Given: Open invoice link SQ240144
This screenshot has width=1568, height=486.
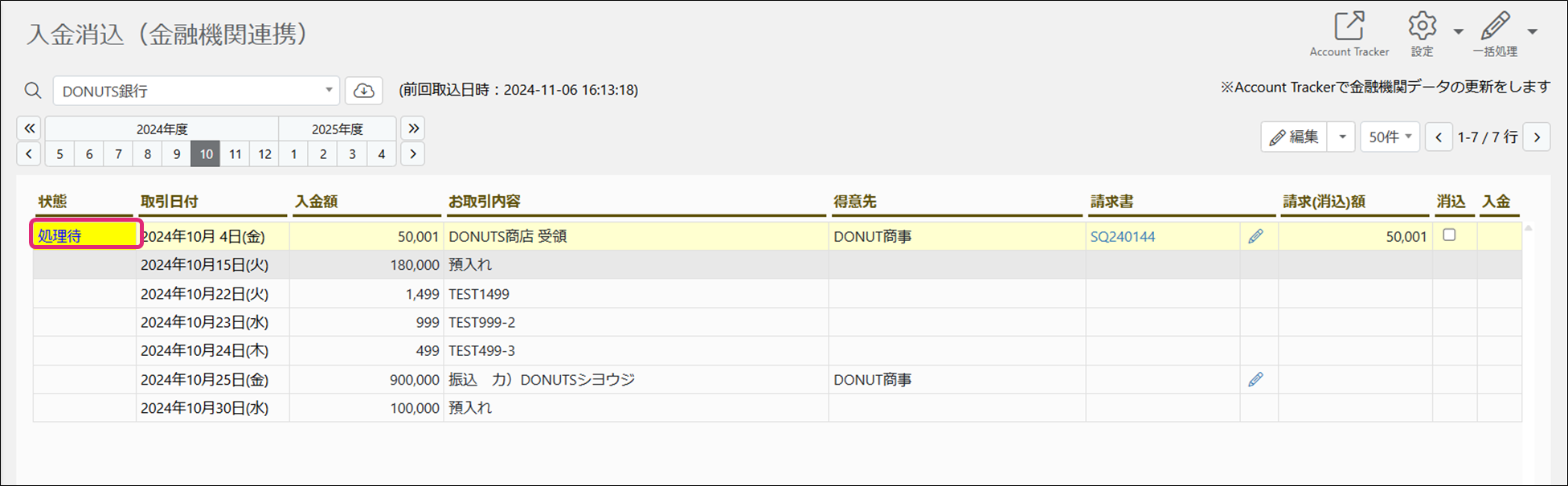Looking at the screenshot, I should 1122,236.
